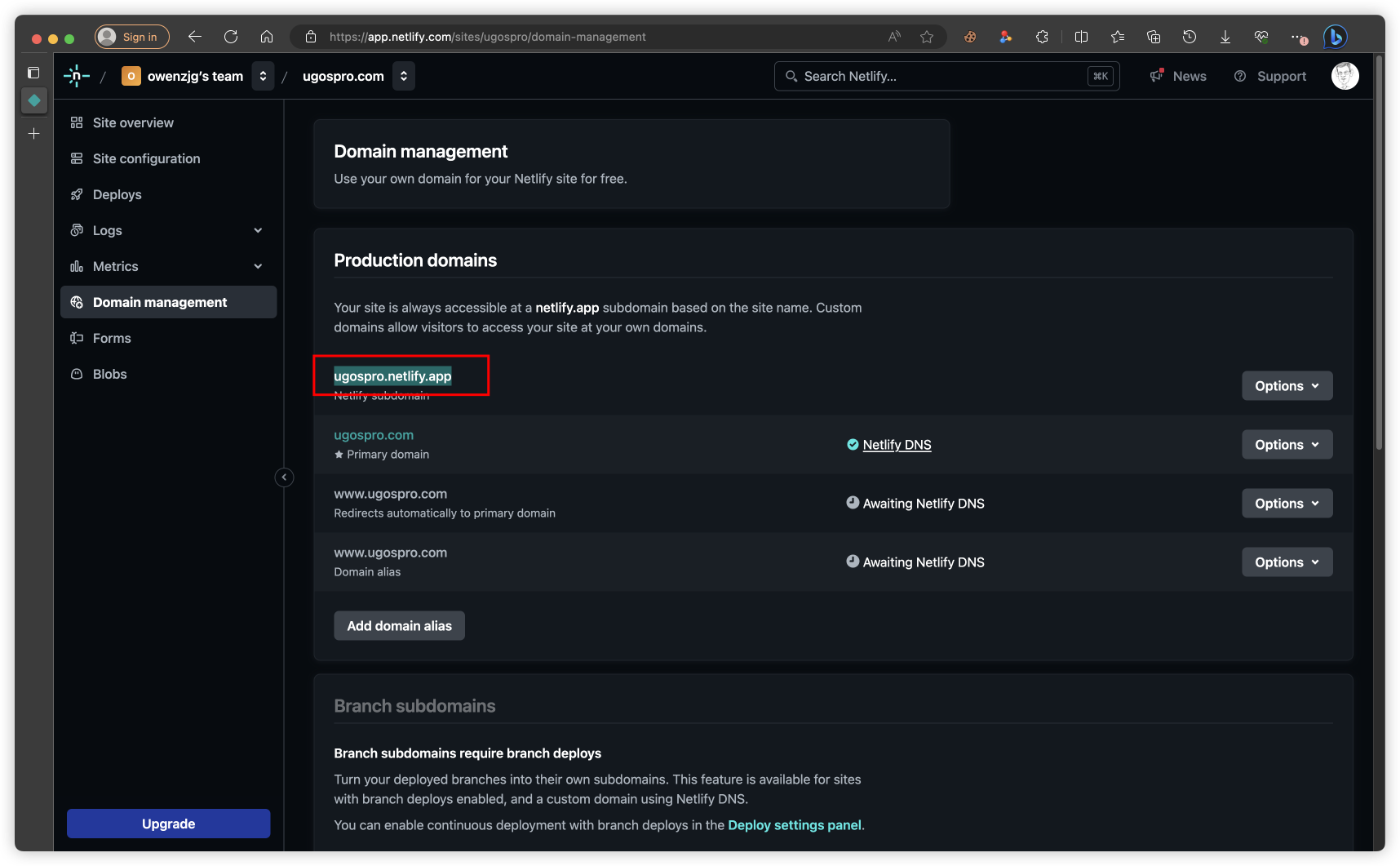Open the user profile avatar
1400x866 pixels.
(x=1345, y=76)
